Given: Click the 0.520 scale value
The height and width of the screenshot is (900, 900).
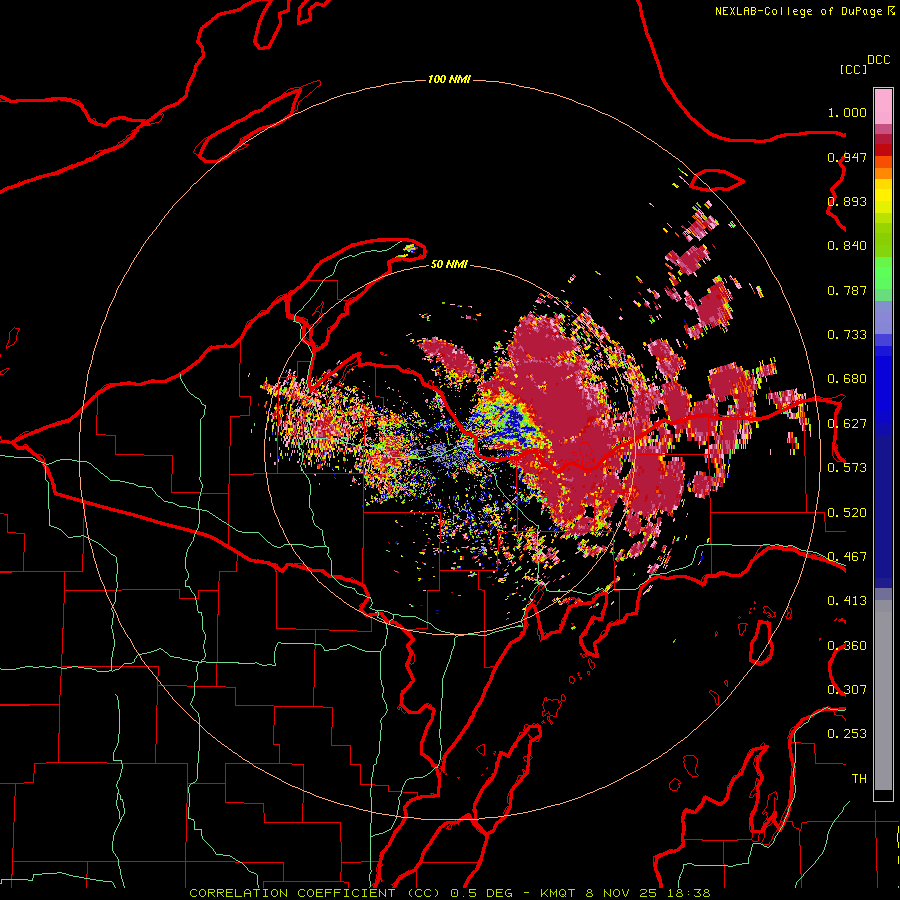Looking at the screenshot, I should coord(847,513).
